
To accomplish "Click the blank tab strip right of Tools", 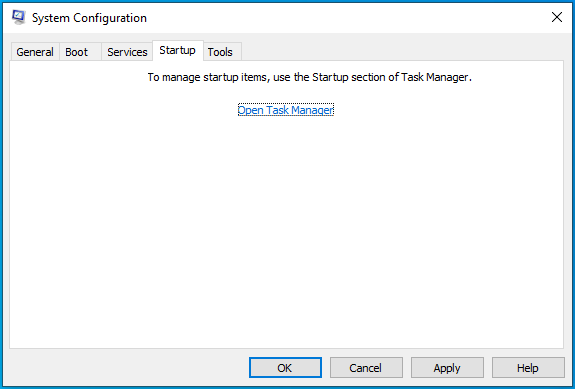I will click(402, 51).
